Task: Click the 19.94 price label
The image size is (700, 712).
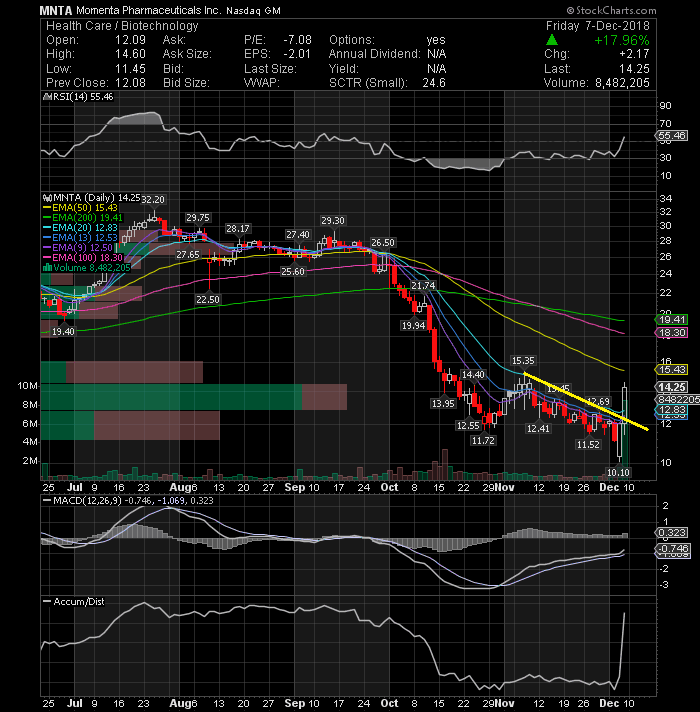Action: pyautogui.click(x=413, y=325)
